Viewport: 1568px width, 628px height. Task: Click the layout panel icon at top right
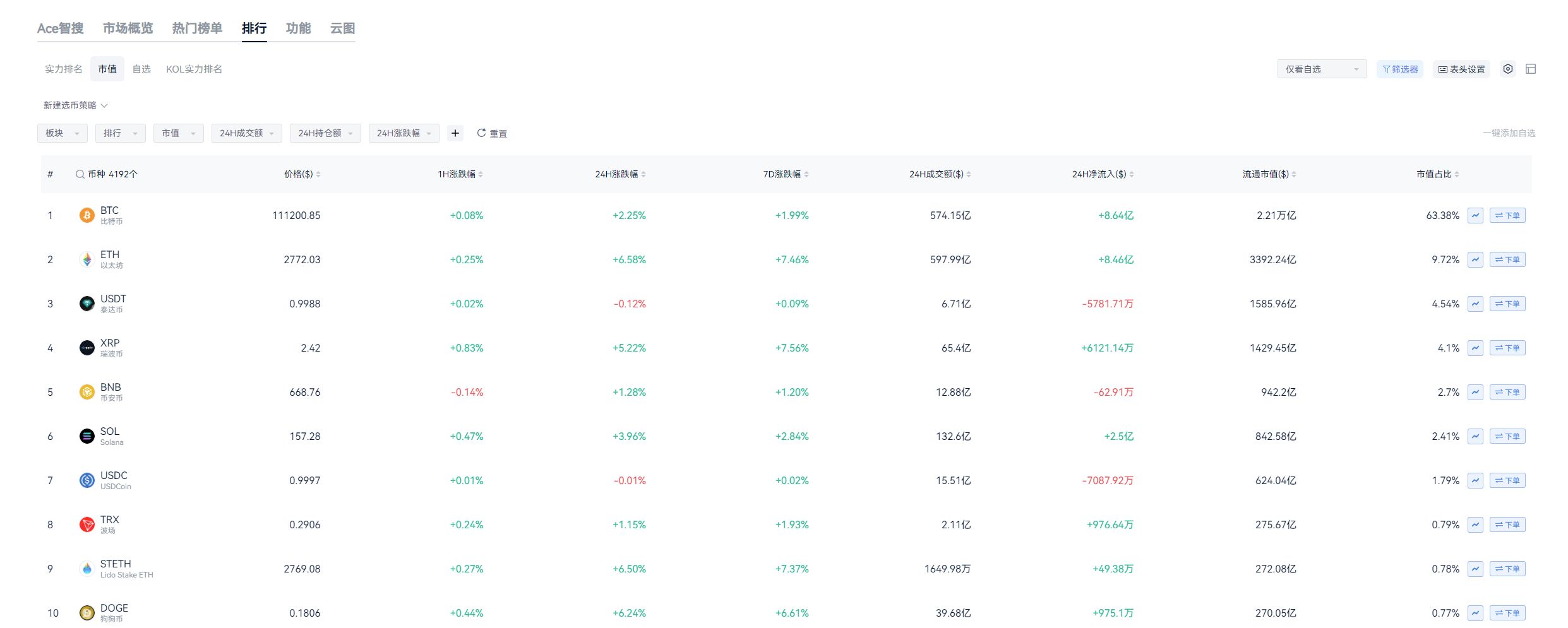[x=1531, y=69]
